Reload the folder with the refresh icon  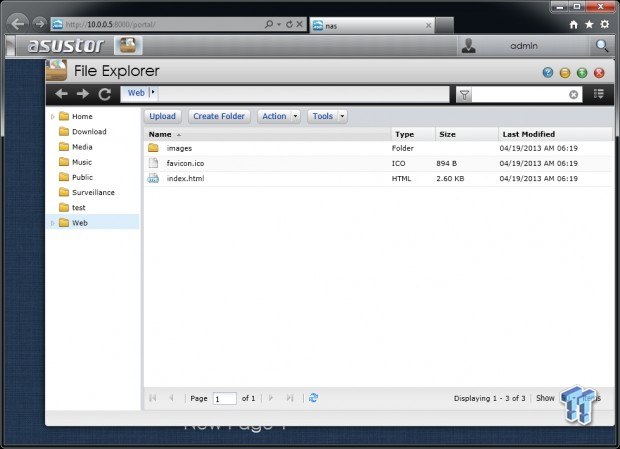[104, 94]
